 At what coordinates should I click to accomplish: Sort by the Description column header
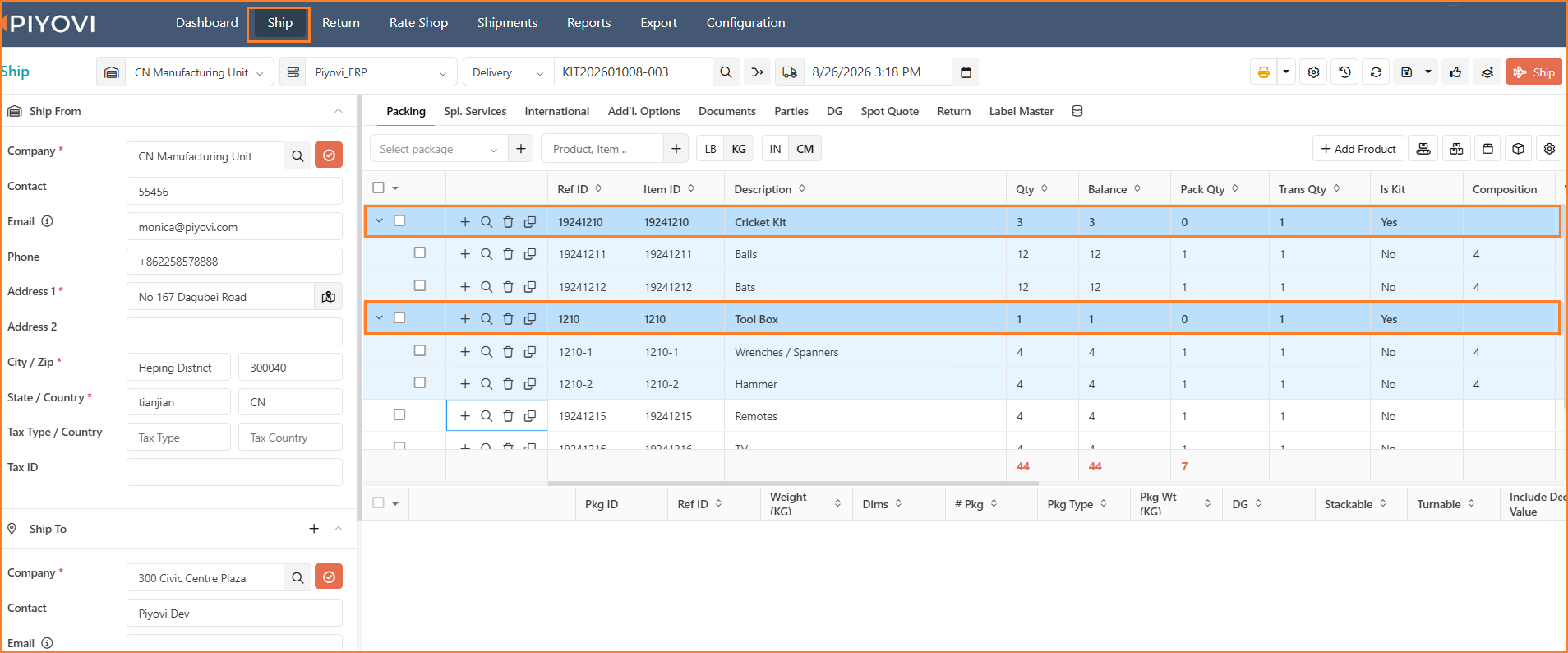[x=770, y=189]
